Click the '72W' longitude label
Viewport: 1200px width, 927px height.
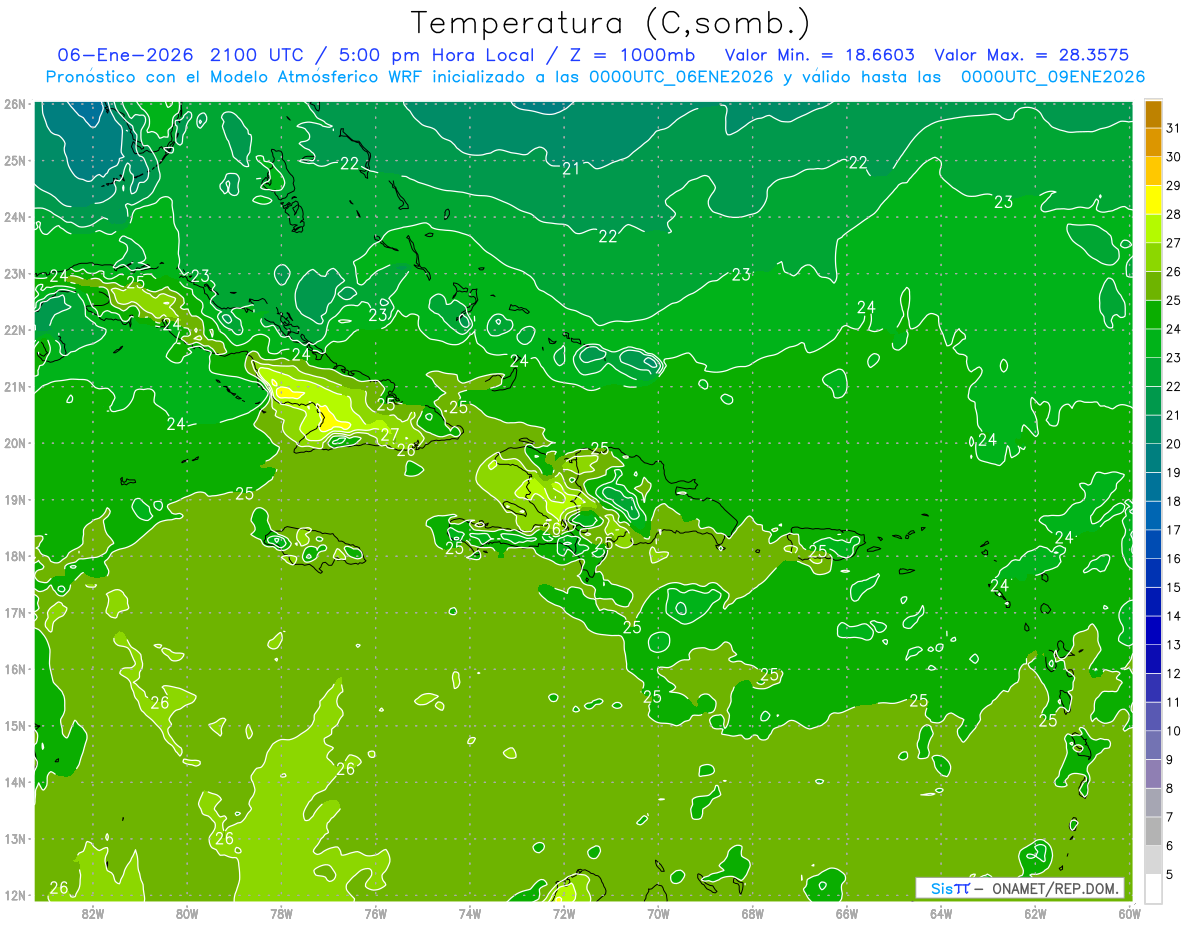click(x=564, y=913)
